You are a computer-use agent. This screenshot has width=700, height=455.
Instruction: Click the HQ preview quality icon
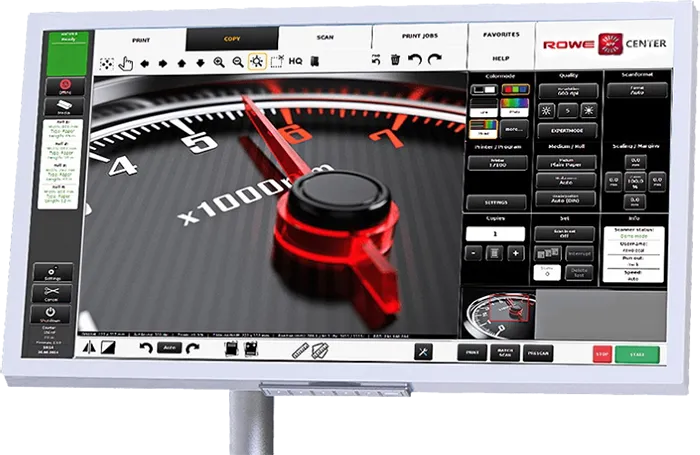pyautogui.click(x=296, y=62)
